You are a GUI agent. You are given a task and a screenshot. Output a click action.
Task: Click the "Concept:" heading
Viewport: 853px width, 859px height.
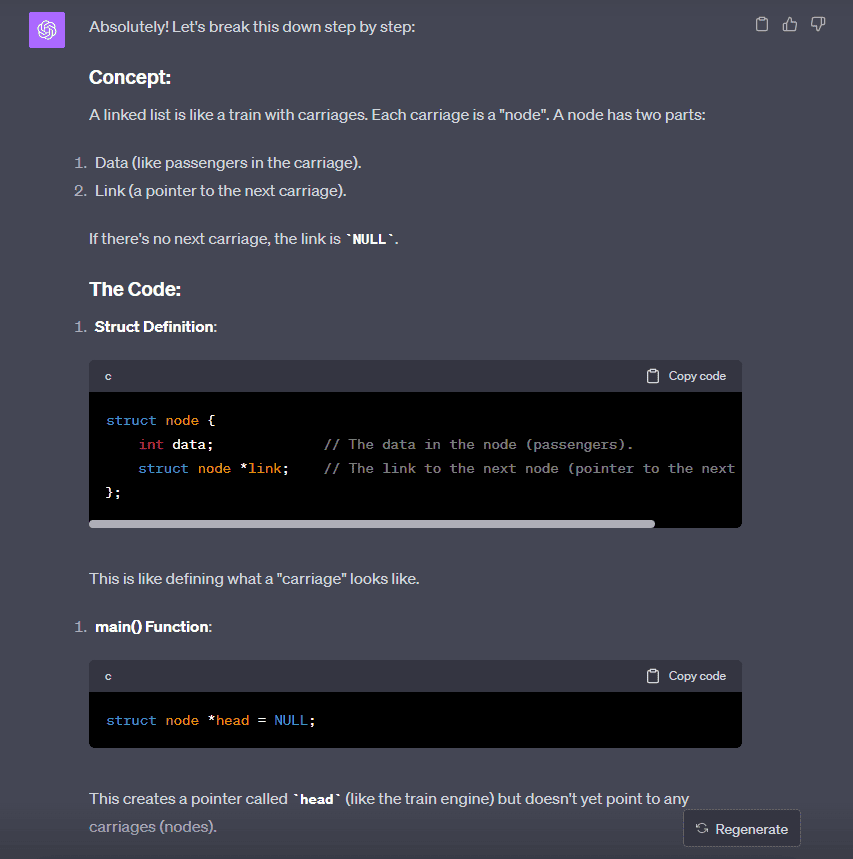point(129,77)
